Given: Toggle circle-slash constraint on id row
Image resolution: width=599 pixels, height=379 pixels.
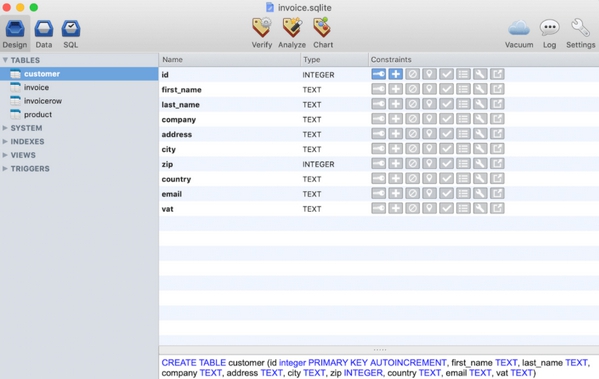Looking at the screenshot, I should [412, 74].
